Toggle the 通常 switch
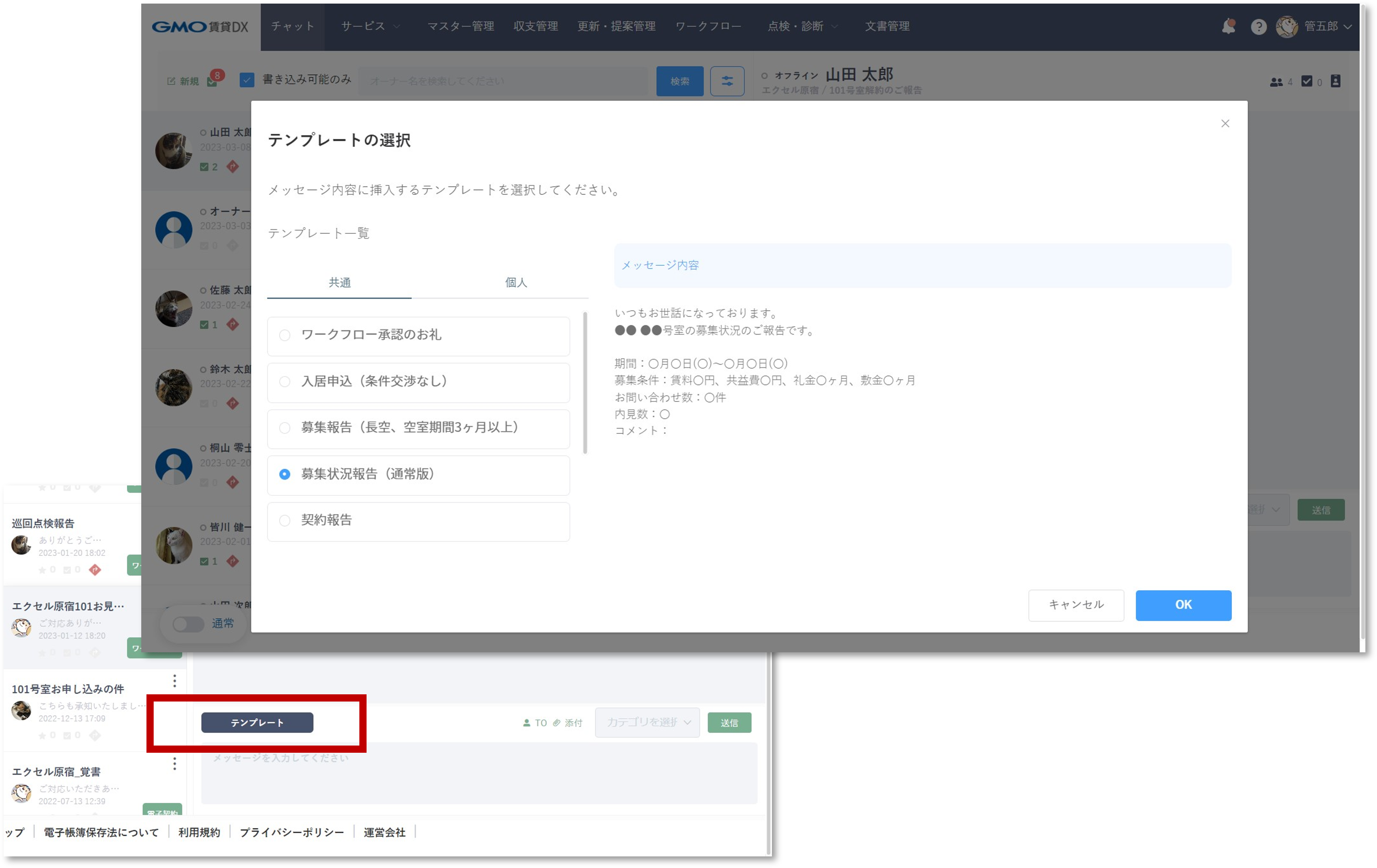Viewport: 1377px width, 868px height. [189, 624]
